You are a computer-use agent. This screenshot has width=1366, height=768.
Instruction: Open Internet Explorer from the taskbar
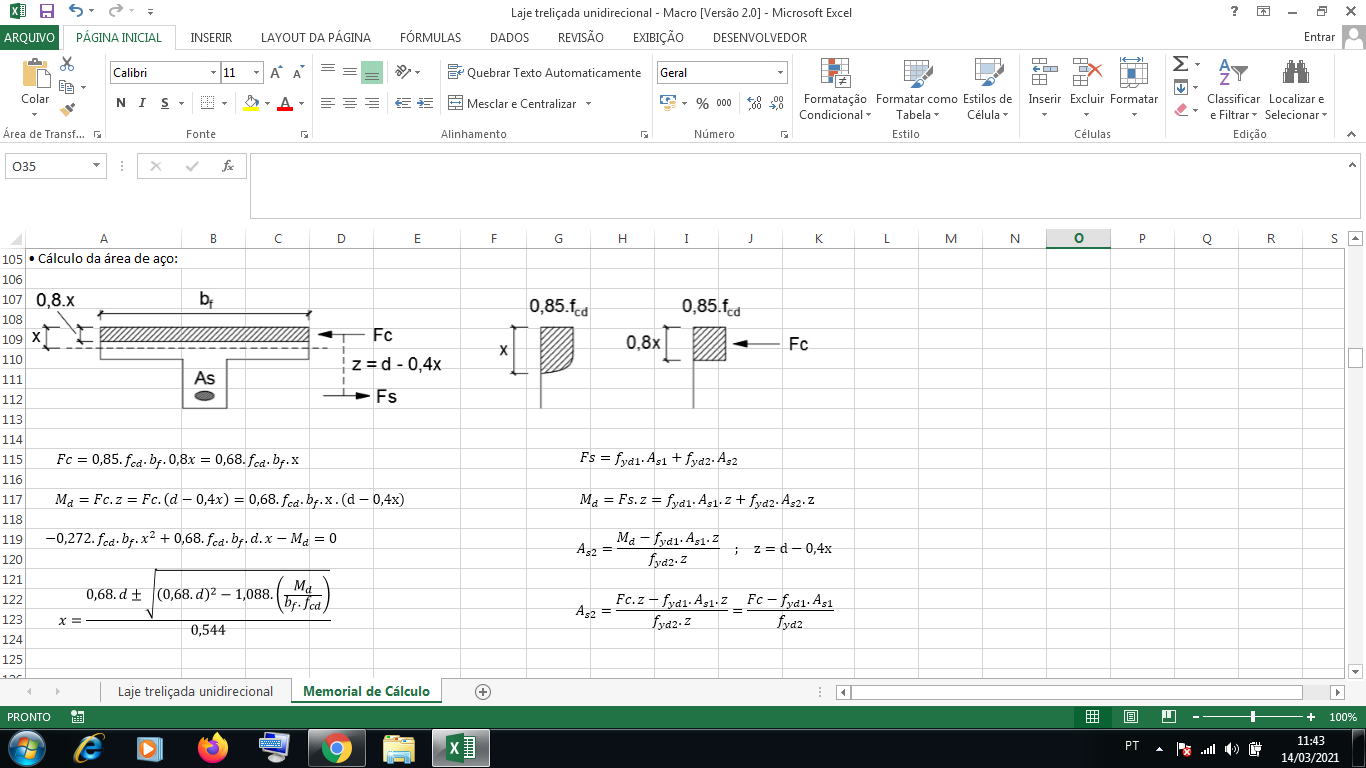(90, 748)
